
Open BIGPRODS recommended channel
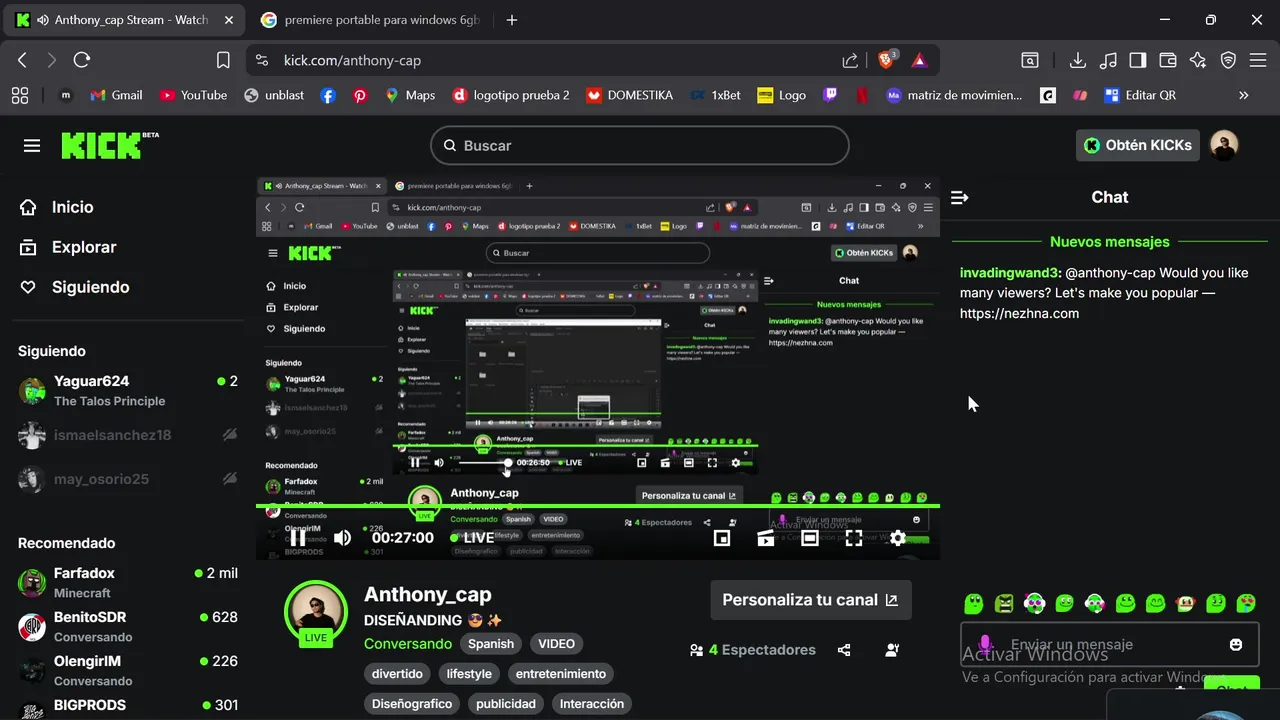128,707
